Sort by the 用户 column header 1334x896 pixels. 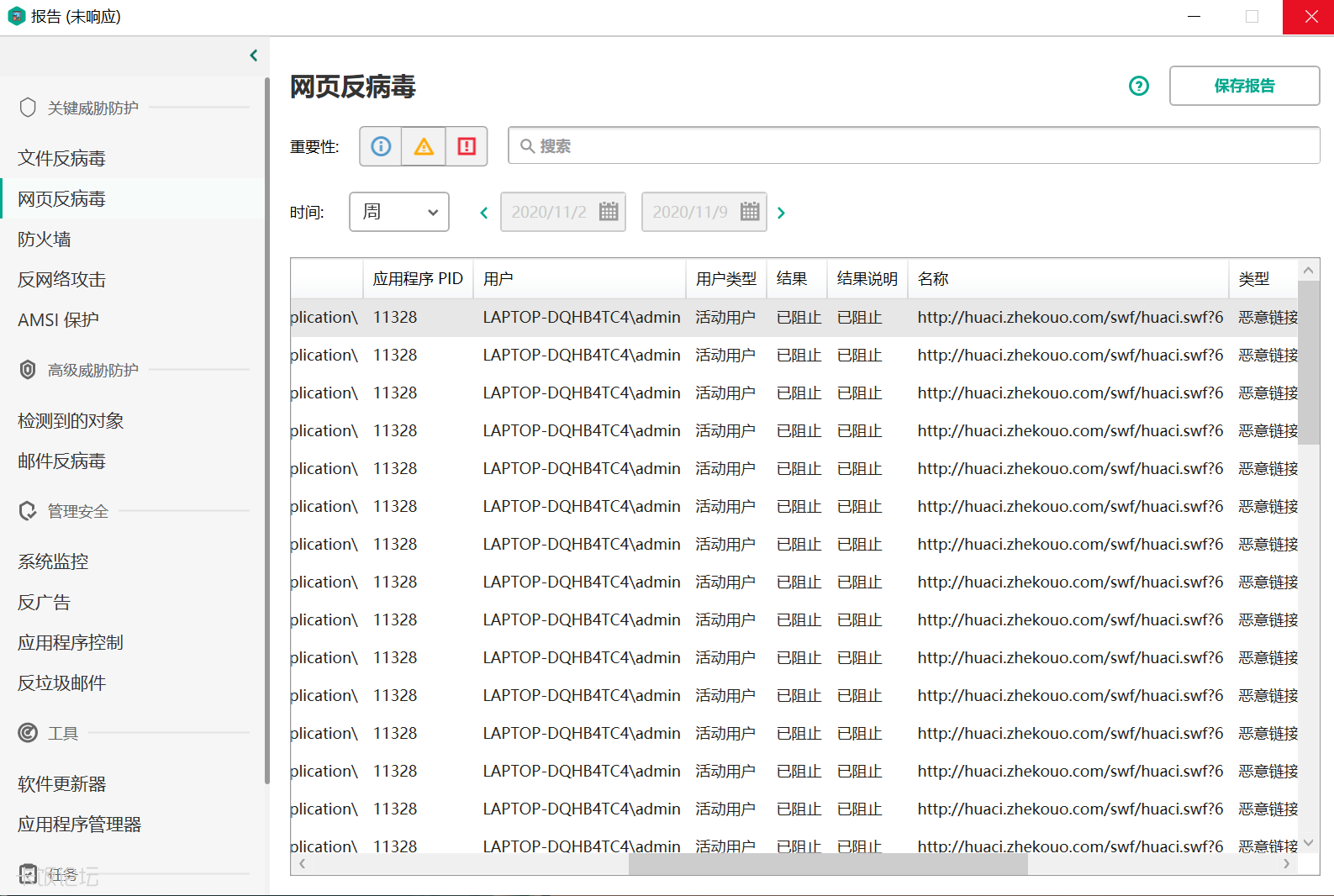[579, 278]
